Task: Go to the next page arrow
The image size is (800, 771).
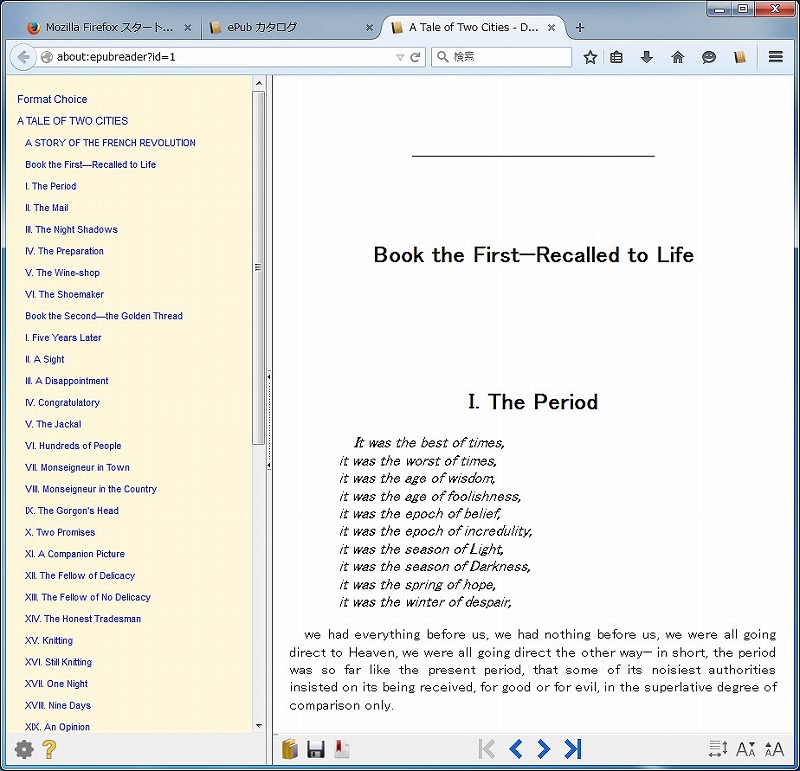Action: [x=544, y=749]
